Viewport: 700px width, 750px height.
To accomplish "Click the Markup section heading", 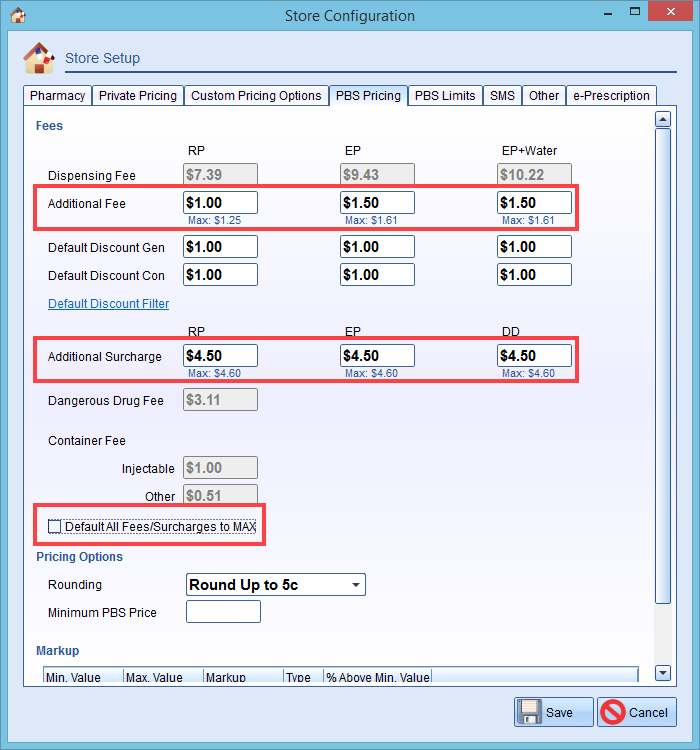I will pos(57,651).
